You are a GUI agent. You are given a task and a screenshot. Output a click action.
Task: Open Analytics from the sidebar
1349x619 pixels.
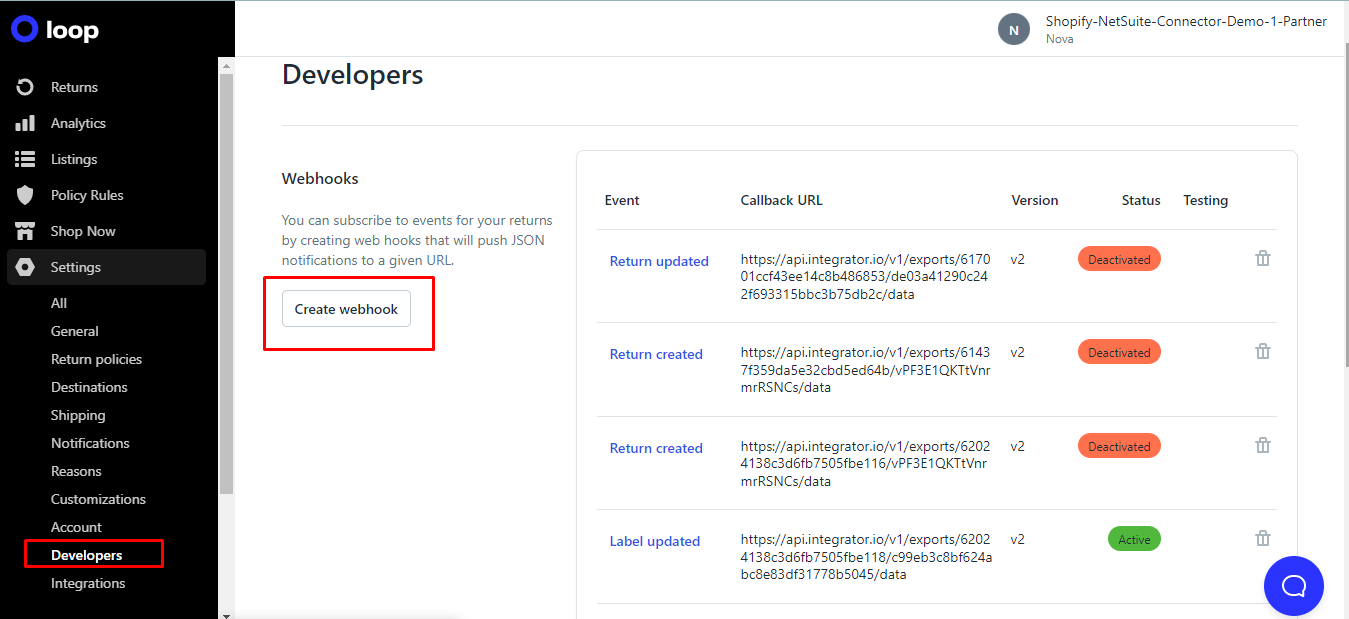tap(24, 123)
